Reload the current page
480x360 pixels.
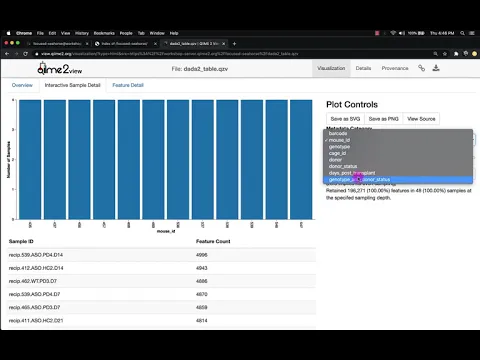click(x=26, y=54)
